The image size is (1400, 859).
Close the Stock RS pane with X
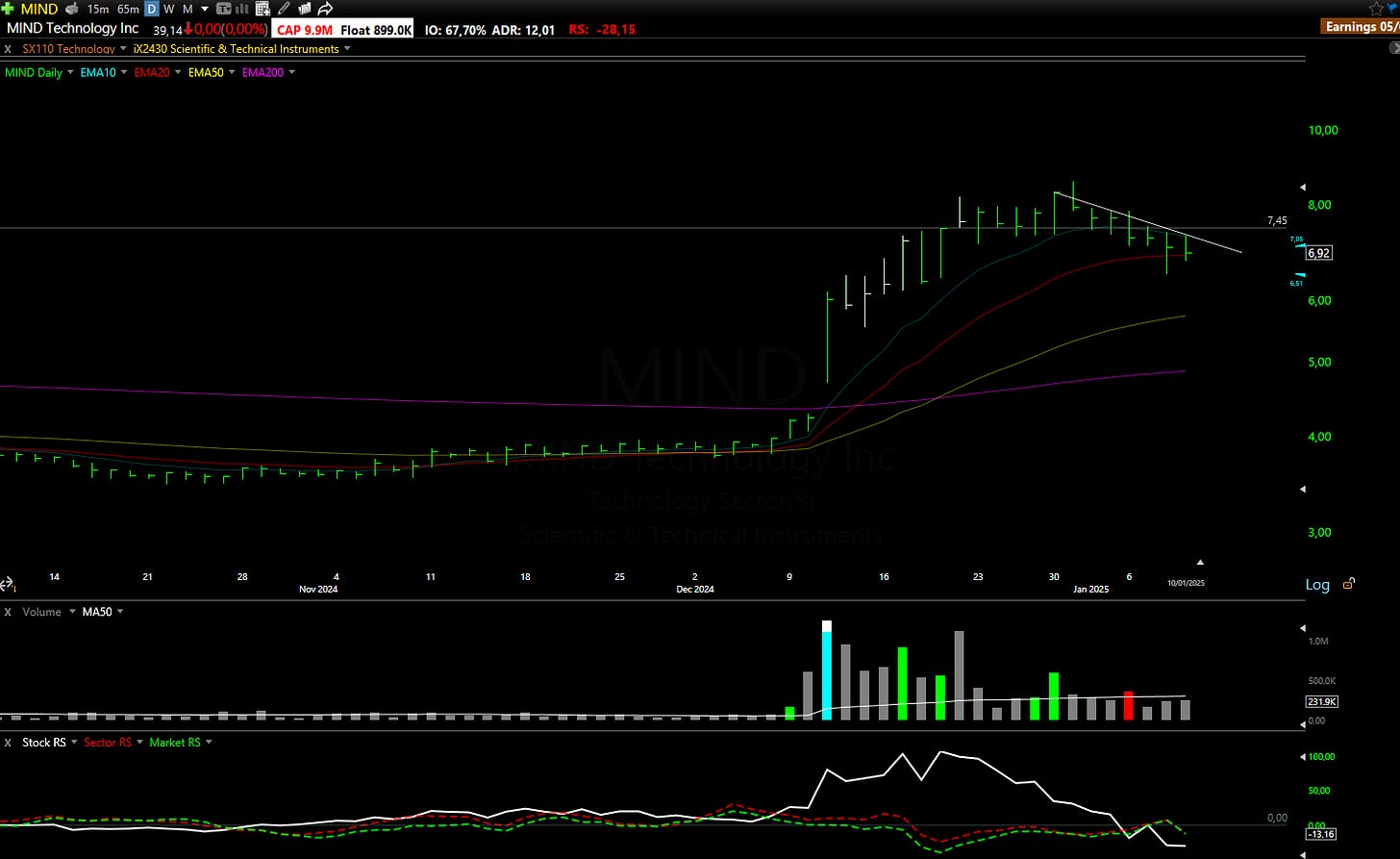click(8, 743)
